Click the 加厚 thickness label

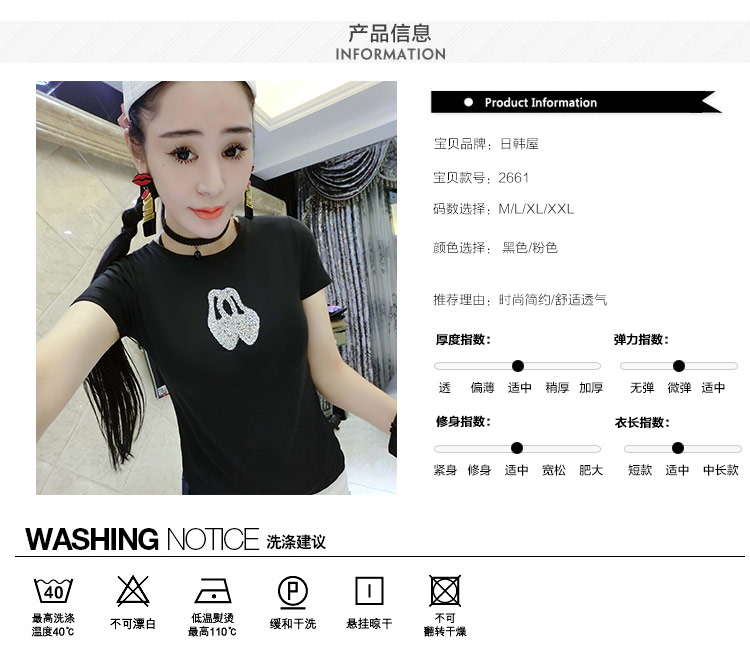coord(591,388)
